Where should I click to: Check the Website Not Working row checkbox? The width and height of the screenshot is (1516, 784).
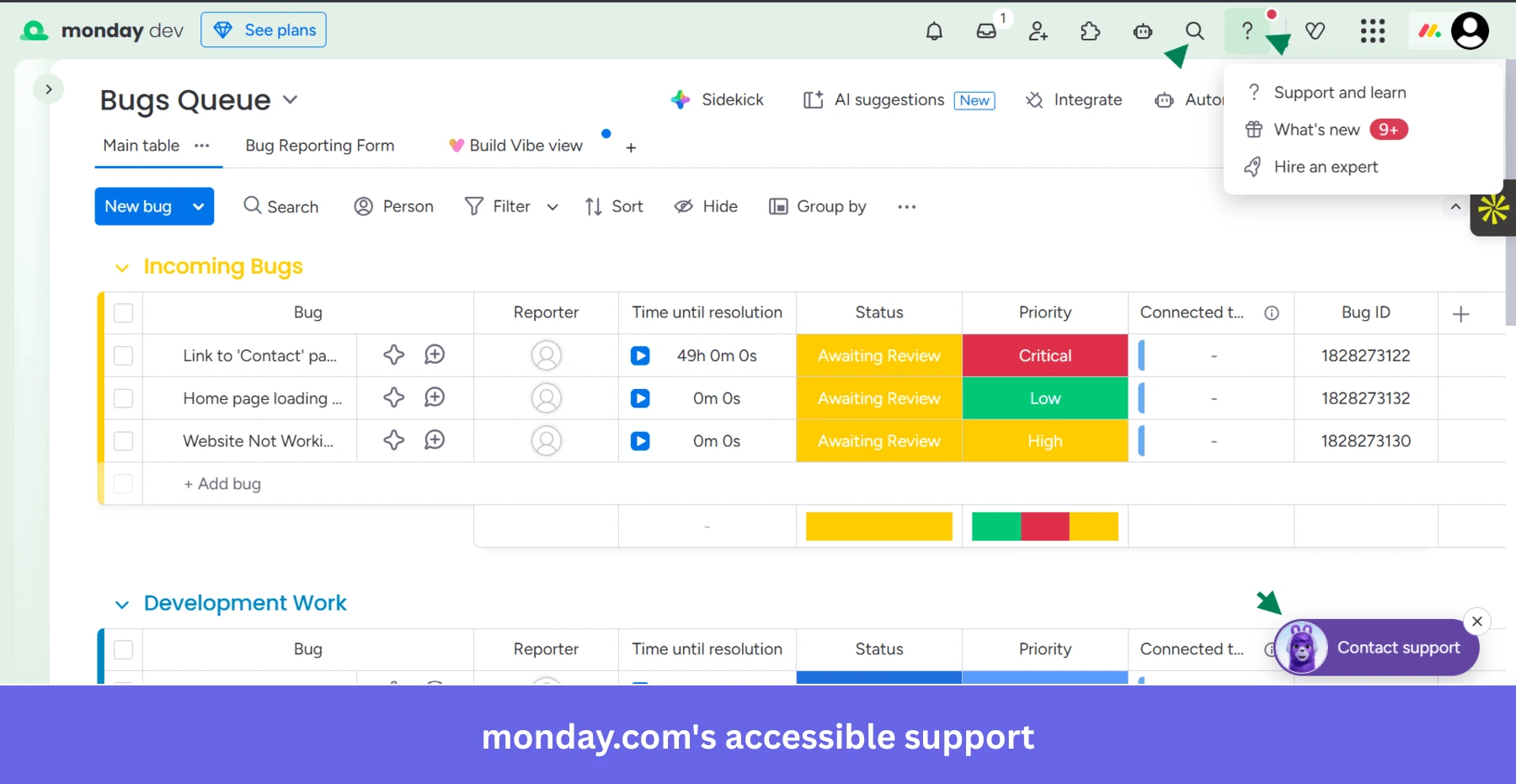[x=124, y=440]
